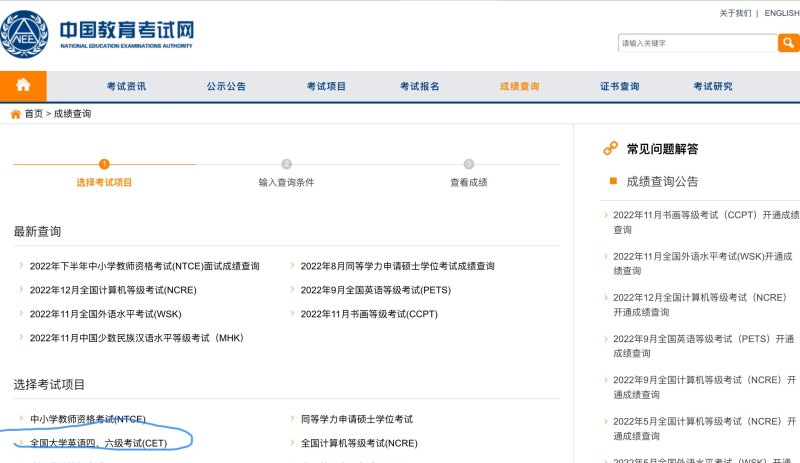
Task: Click the chain link icon beside 常见问题解答
Action: tap(610, 149)
